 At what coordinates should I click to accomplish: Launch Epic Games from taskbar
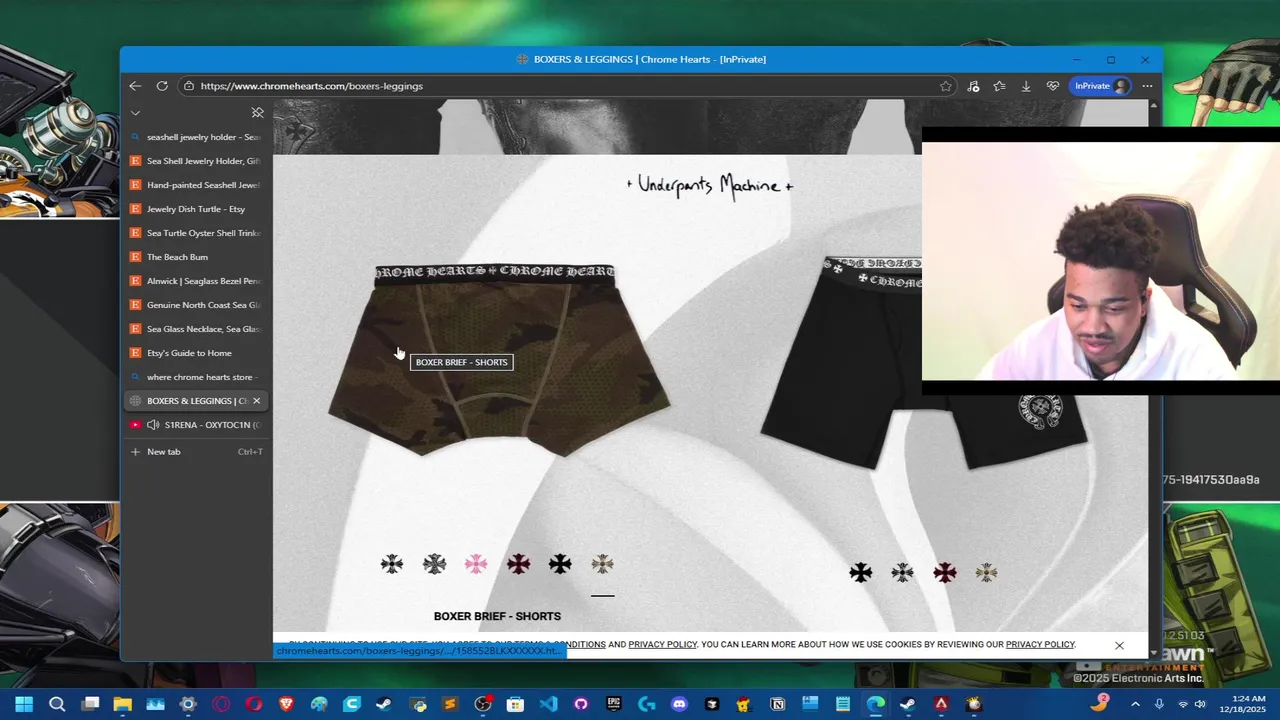point(613,704)
